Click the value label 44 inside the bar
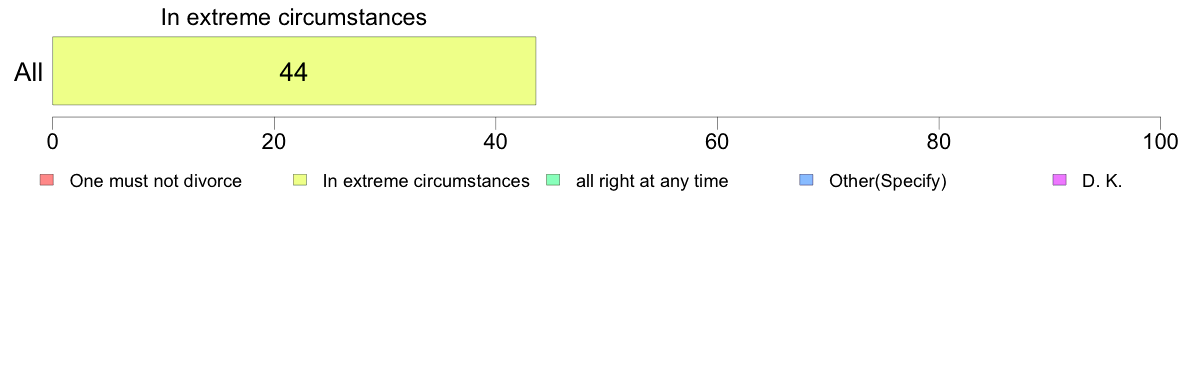Screen dimensions: 1188x368 tap(294, 72)
